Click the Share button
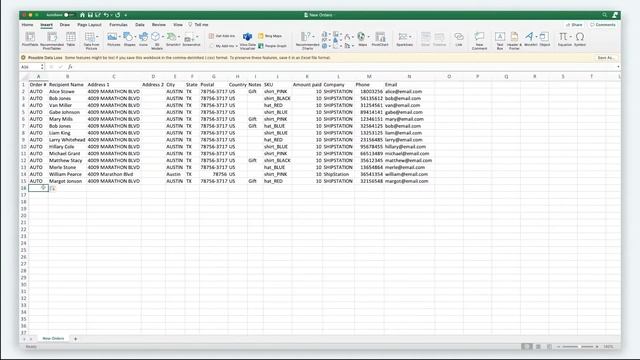 click(x=574, y=25)
